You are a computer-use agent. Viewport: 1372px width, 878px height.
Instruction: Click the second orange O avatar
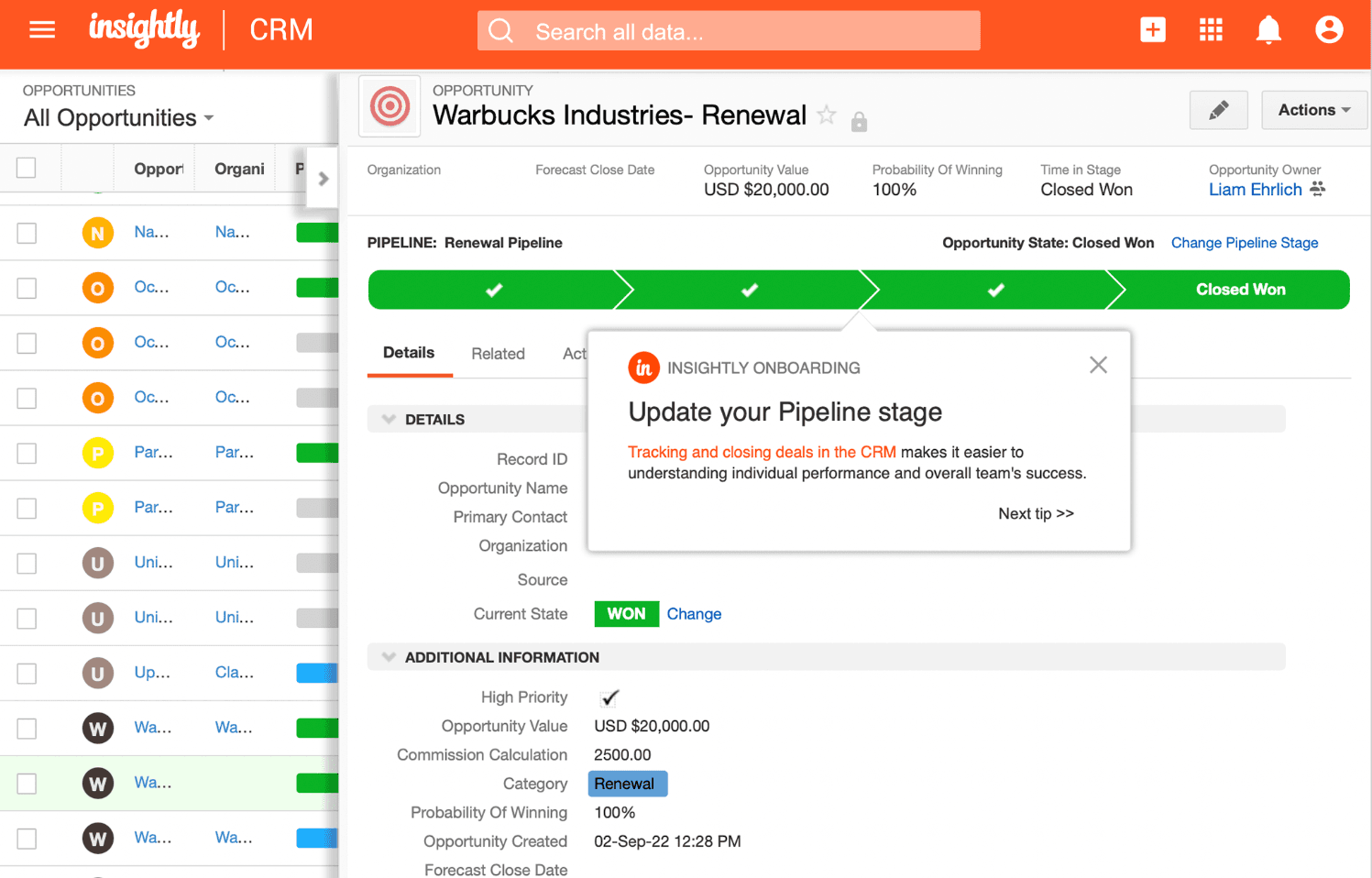tap(97, 343)
